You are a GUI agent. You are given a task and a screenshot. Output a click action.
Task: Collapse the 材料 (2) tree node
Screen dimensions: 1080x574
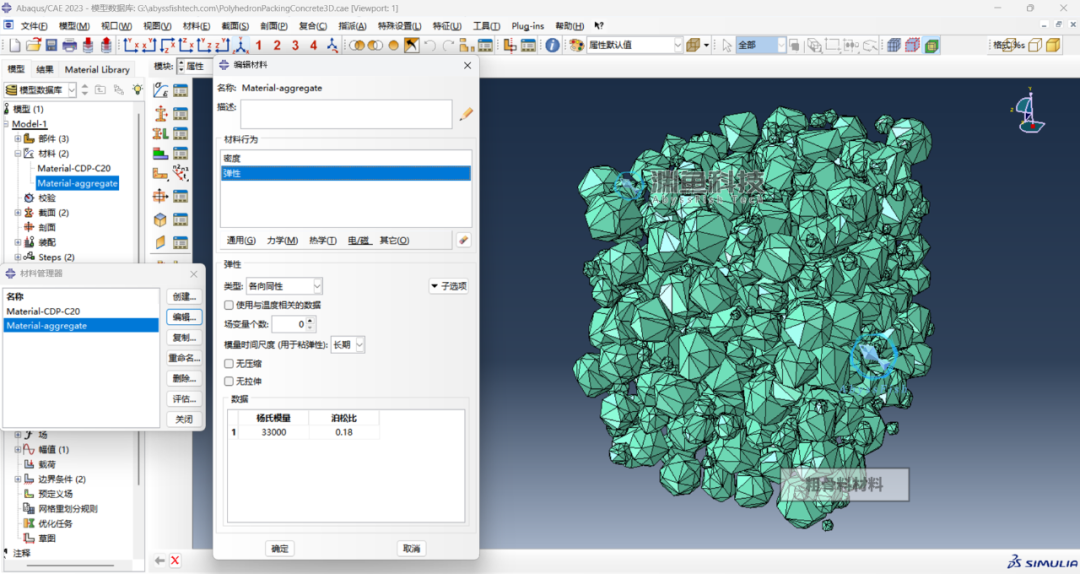18,154
